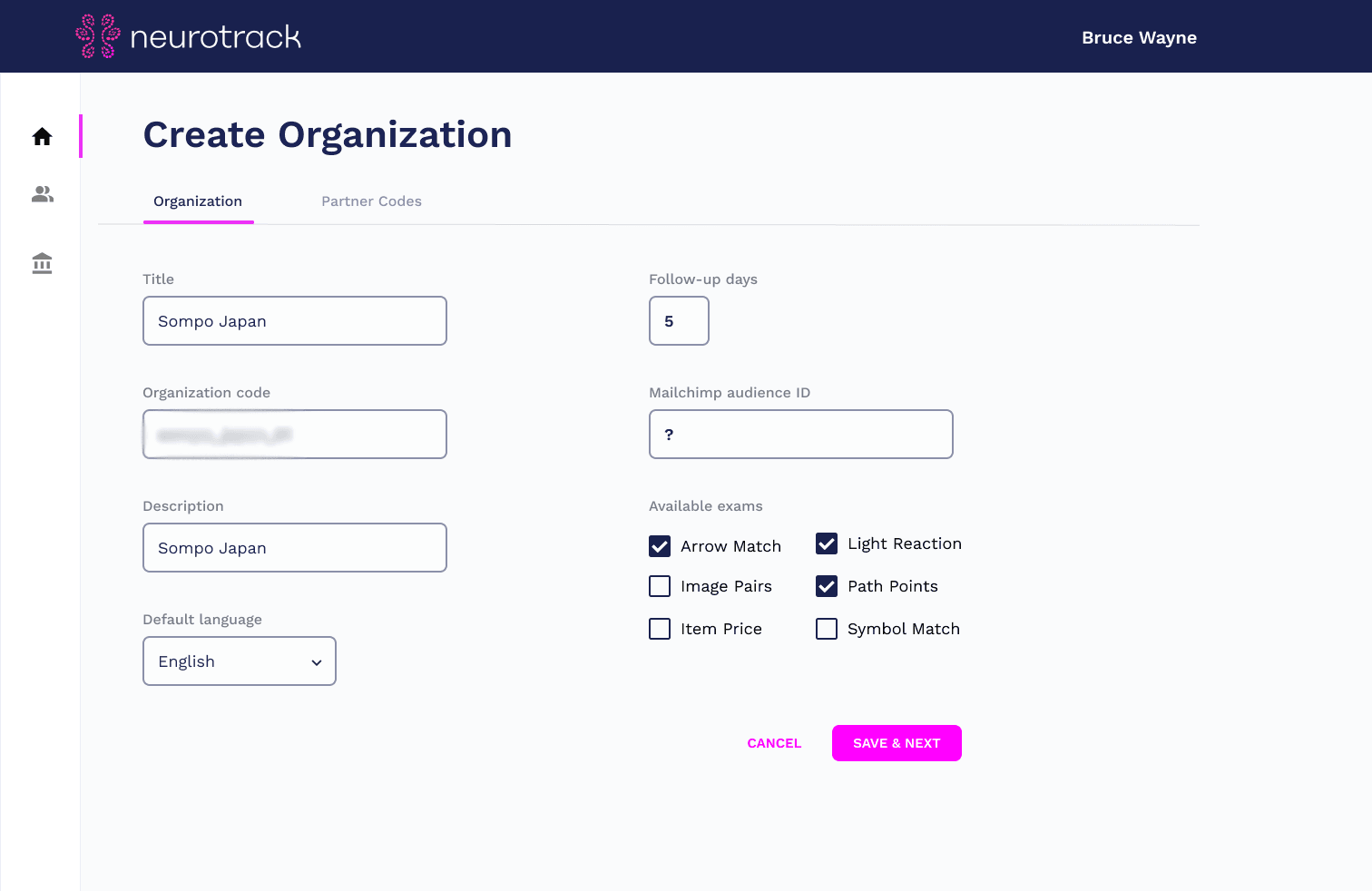Disable the Arrow Match exam
The width and height of the screenshot is (1372, 891).
tap(660, 546)
